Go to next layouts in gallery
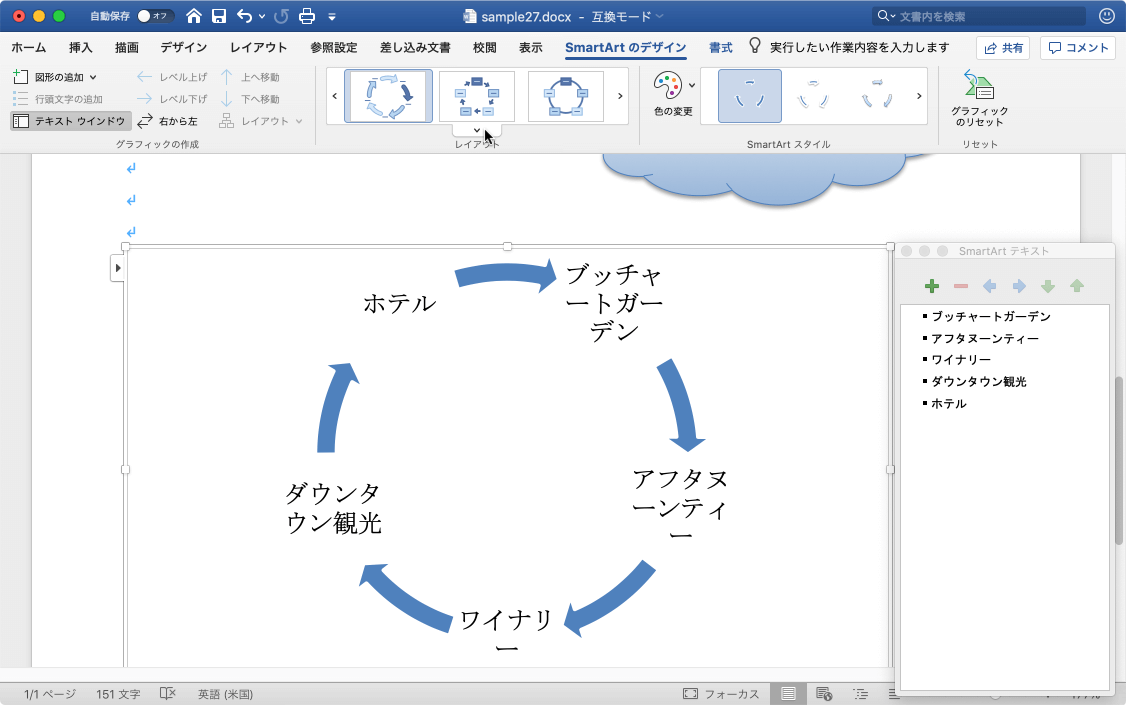Viewport: 1126px width, 705px height. [x=620, y=95]
